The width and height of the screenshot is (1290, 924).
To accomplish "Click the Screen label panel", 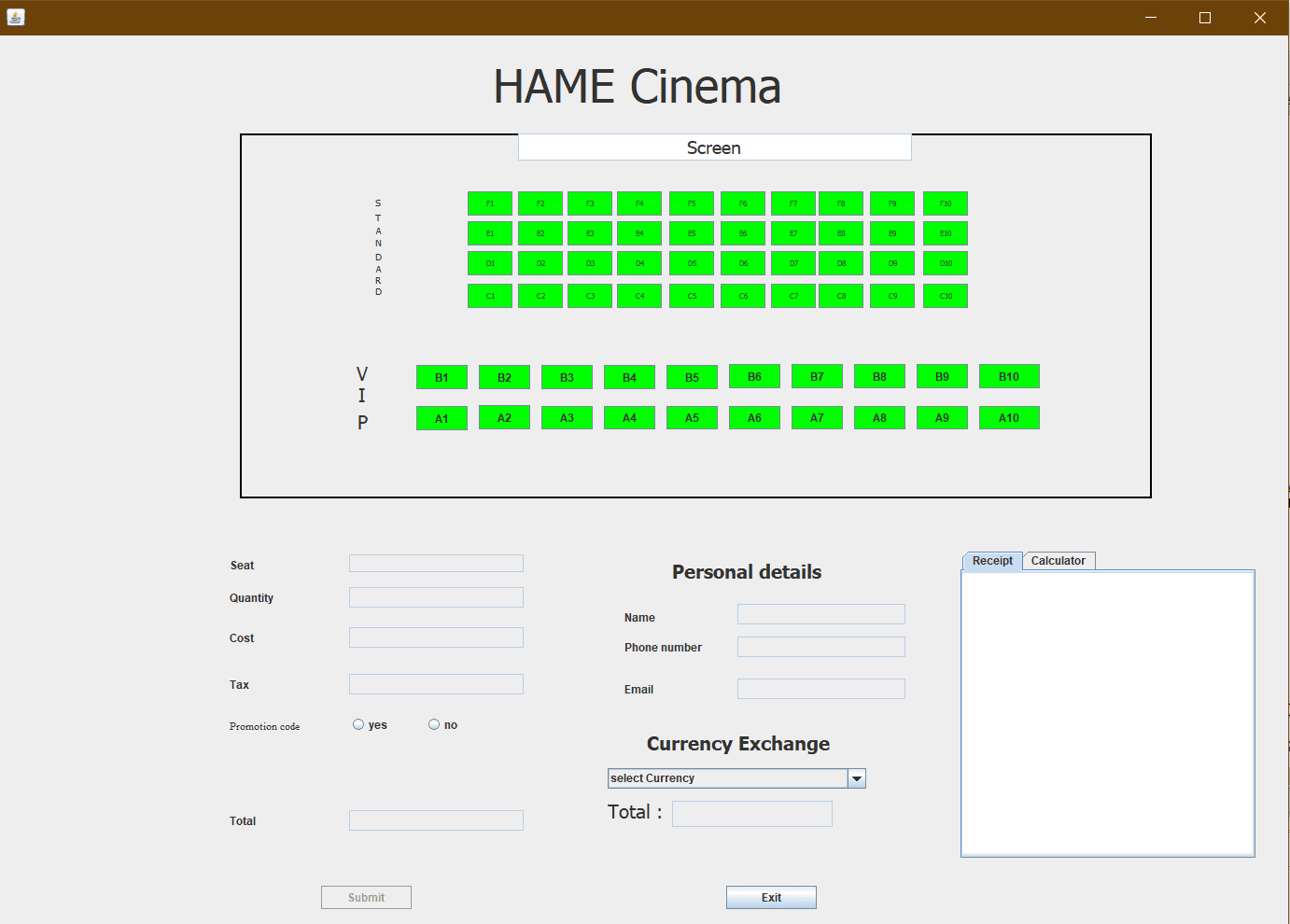I will pyautogui.click(x=715, y=147).
